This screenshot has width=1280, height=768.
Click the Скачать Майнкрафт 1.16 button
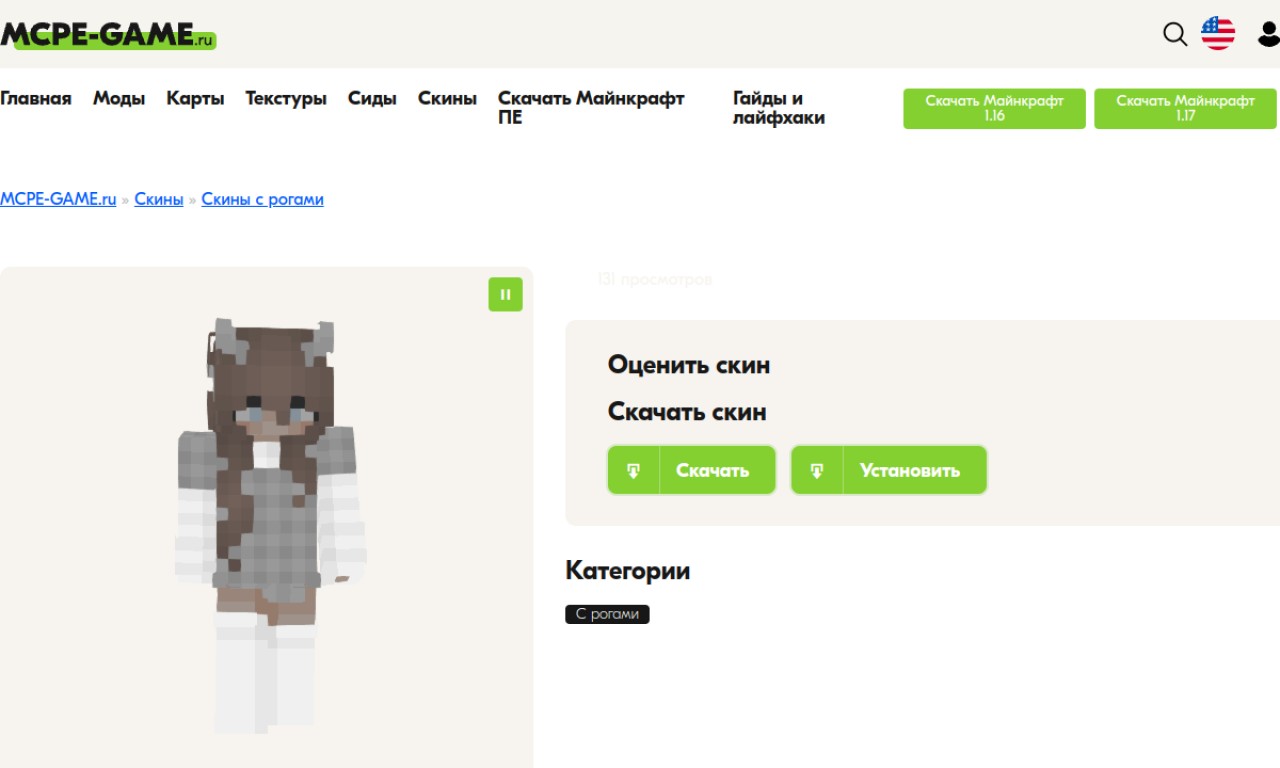(x=994, y=108)
